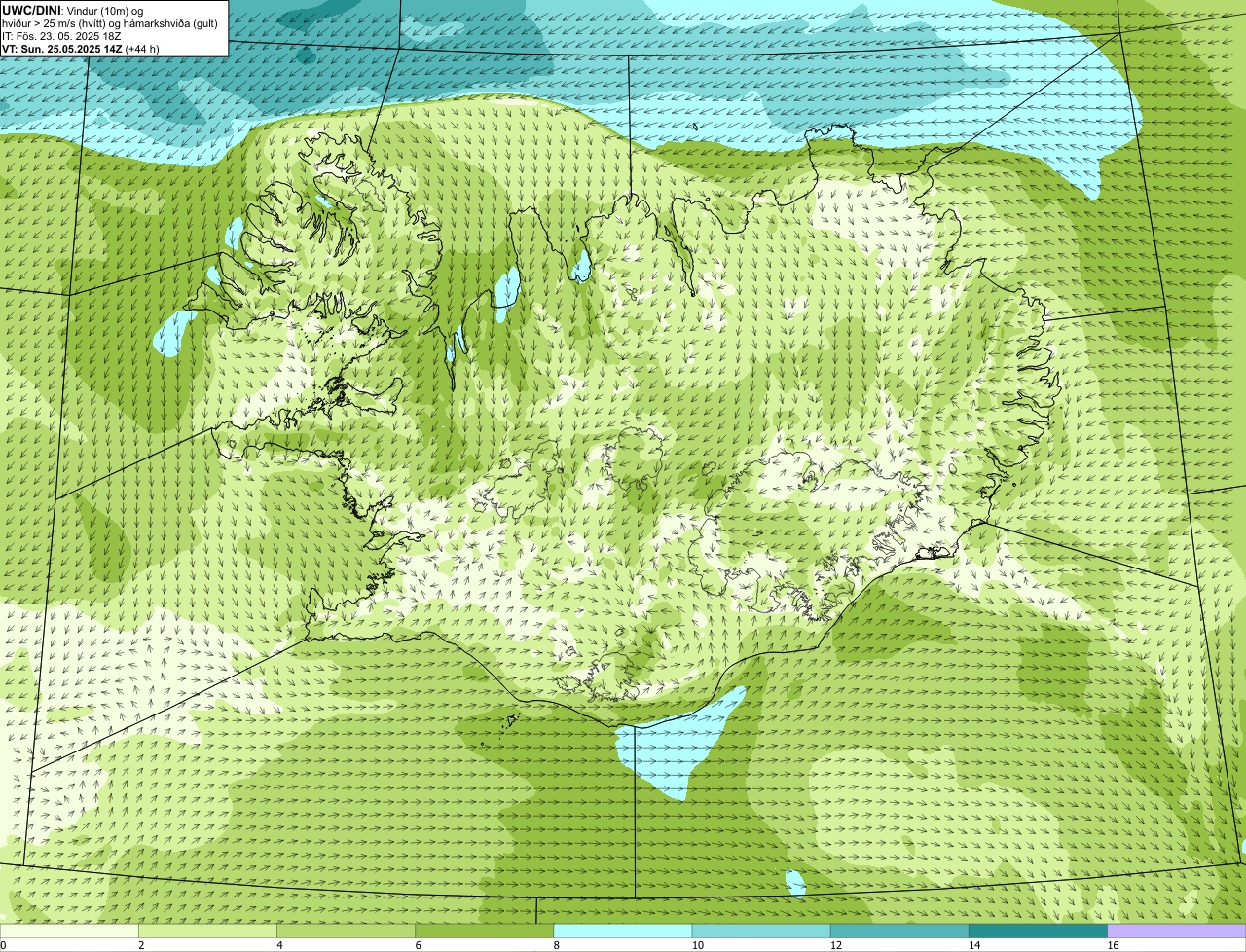Click the legend label "4"
This screenshot has width=1246, height=952.
click(x=279, y=945)
